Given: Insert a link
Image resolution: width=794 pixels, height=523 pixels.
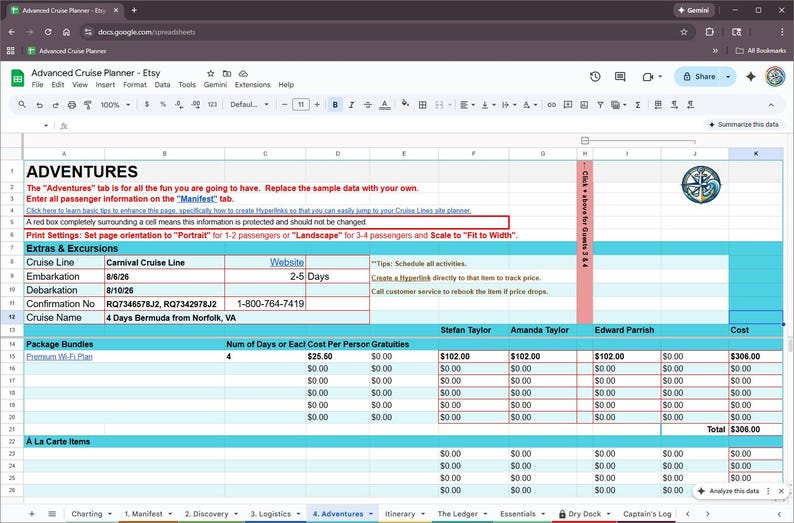Looking at the screenshot, I should click(551, 105).
